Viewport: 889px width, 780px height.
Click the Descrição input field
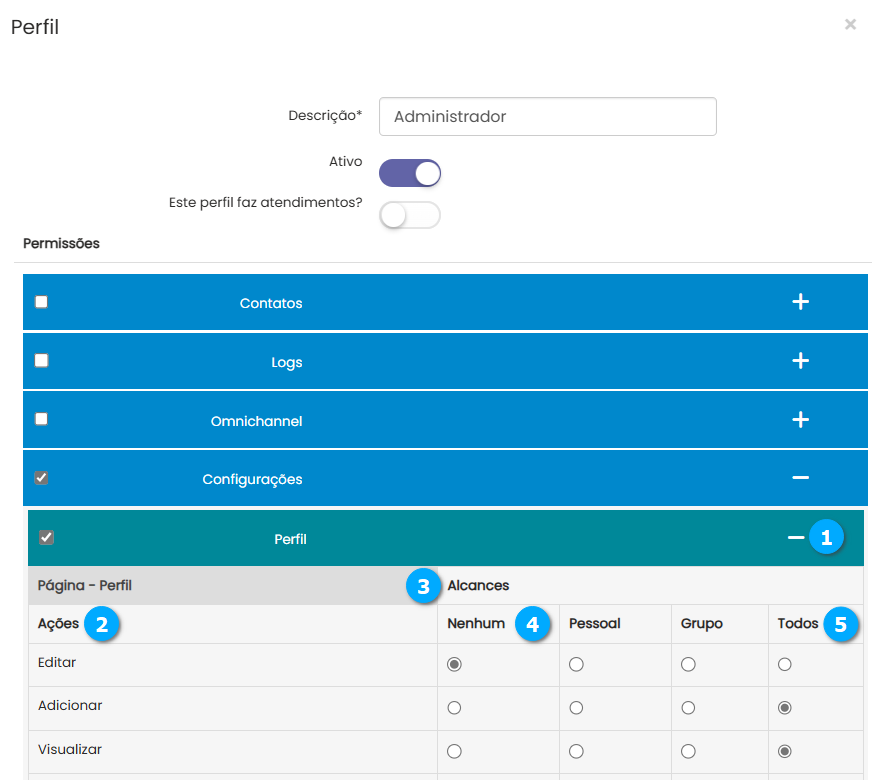547,116
